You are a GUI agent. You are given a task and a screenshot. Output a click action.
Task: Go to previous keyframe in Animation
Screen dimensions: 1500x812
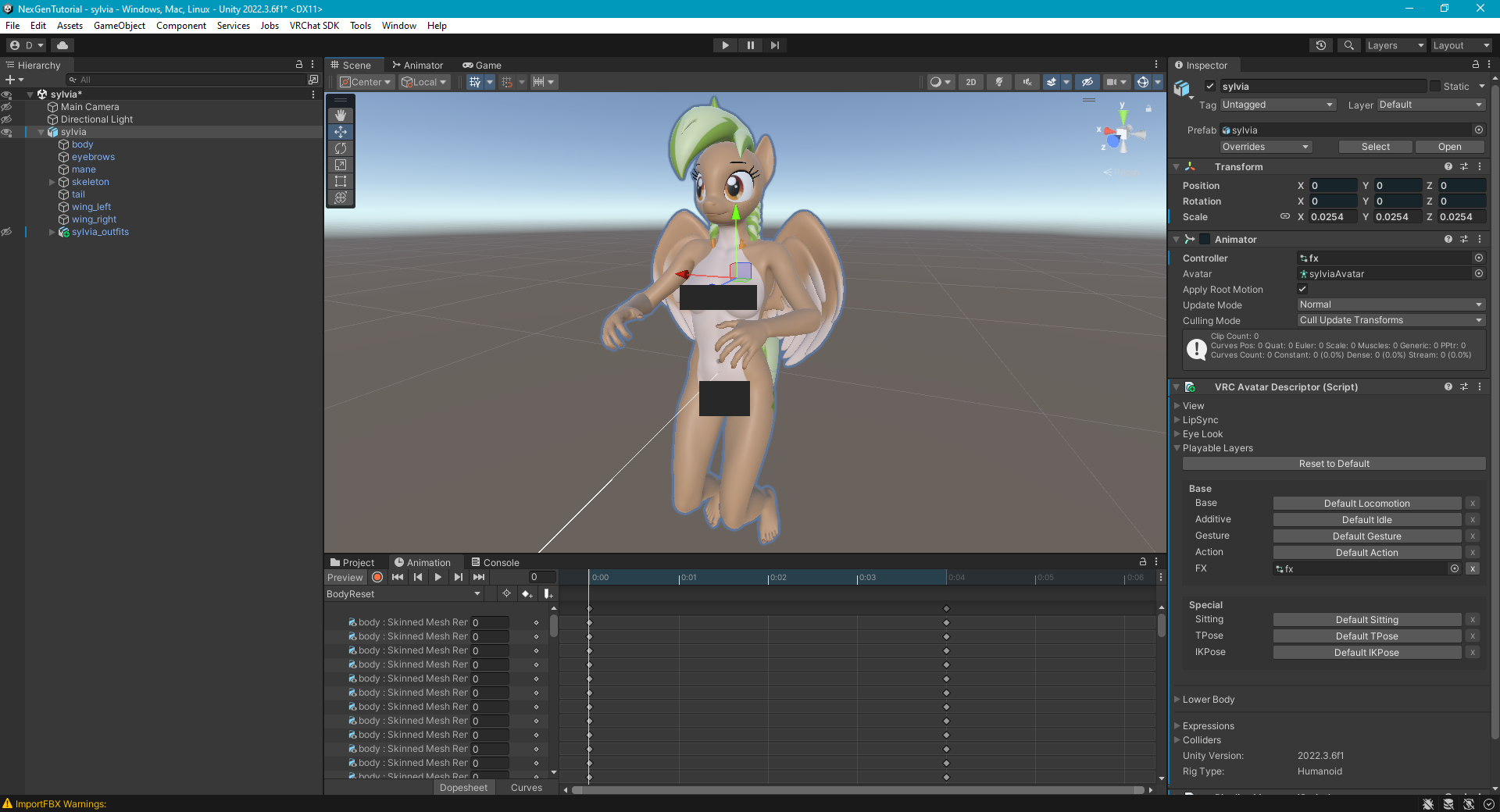[x=418, y=577]
